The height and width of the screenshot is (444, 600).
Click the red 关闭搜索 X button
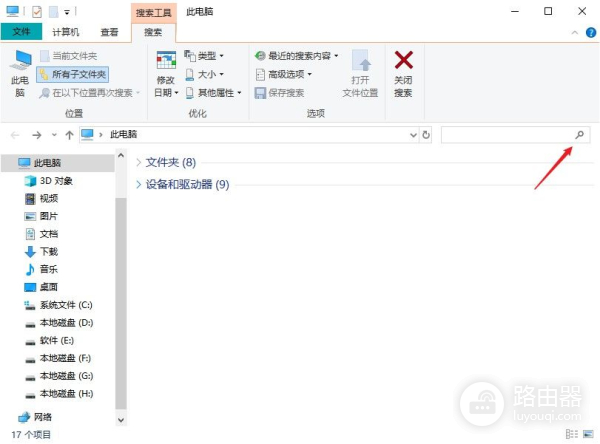pyautogui.click(x=404, y=60)
